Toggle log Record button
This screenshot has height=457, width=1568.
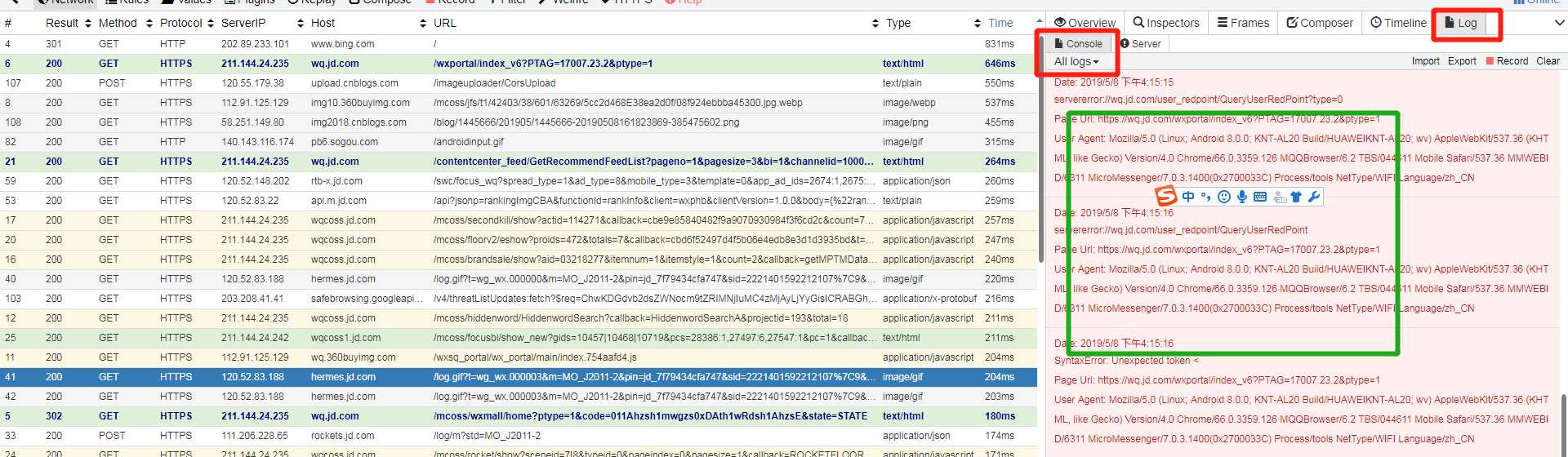point(1507,61)
